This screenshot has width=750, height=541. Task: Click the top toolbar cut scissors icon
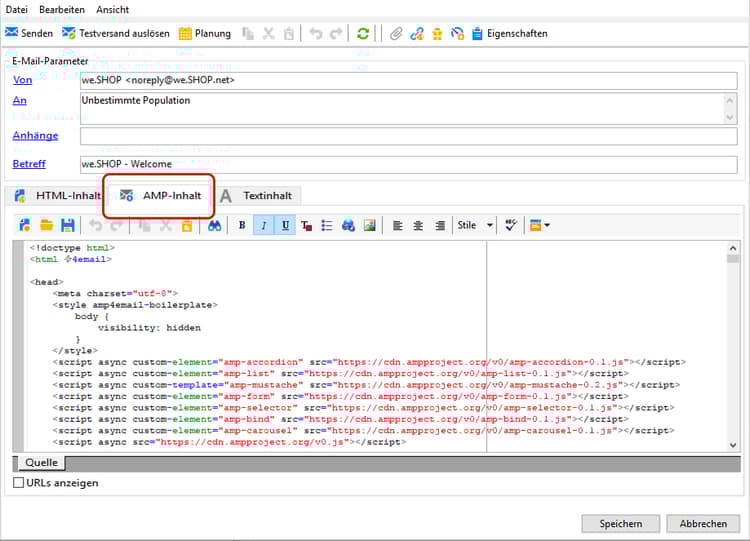point(268,33)
